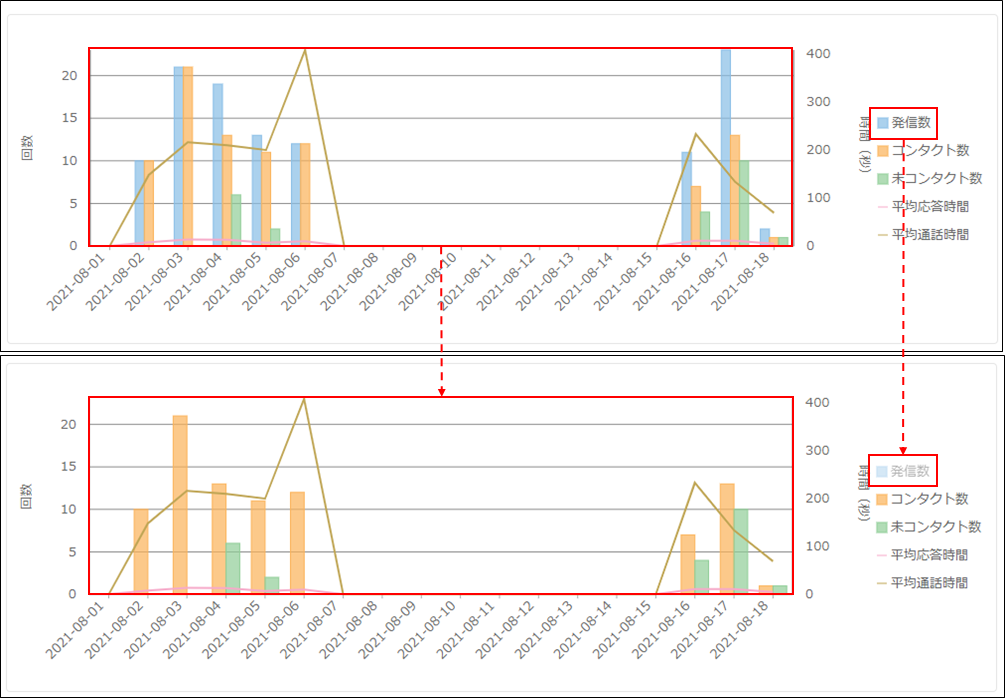This screenshot has height=698, width=1005.
Task: Select green bar on 2021-08-04 in top chart
Action: pyautogui.click(x=236, y=220)
